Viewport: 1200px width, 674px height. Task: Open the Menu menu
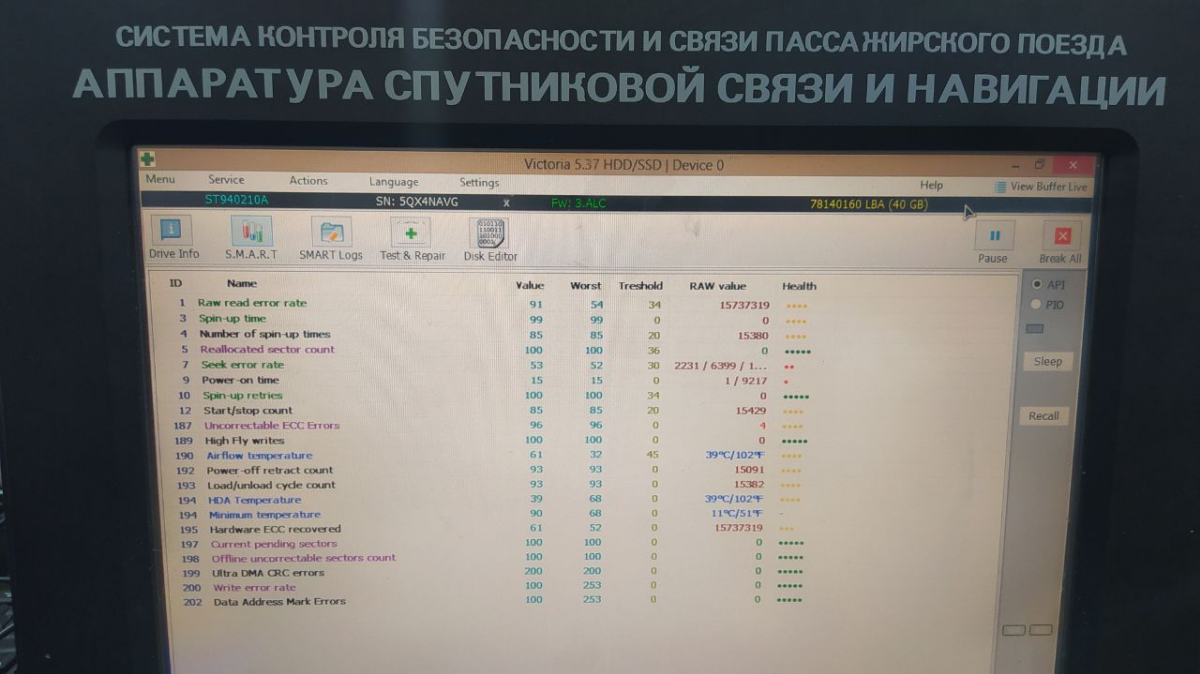(x=160, y=179)
